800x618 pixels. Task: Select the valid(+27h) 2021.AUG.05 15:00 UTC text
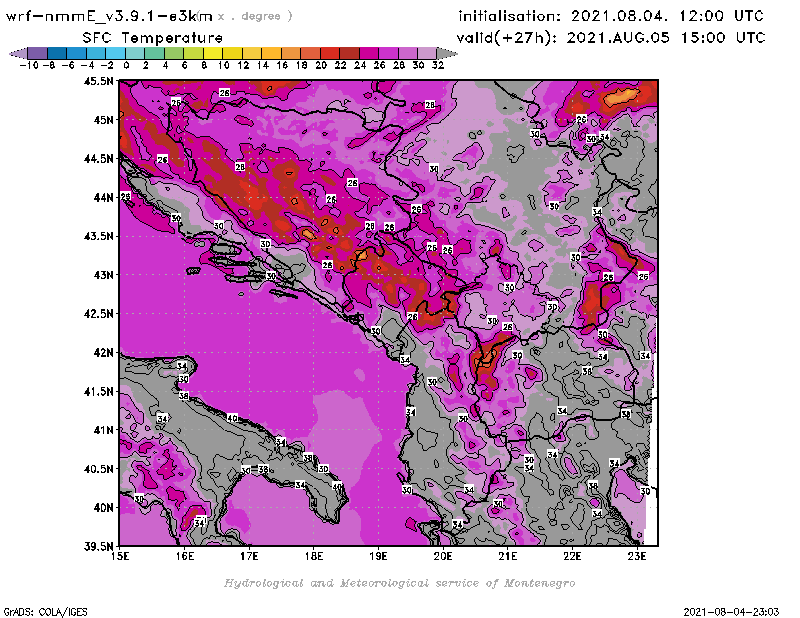click(611, 38)
